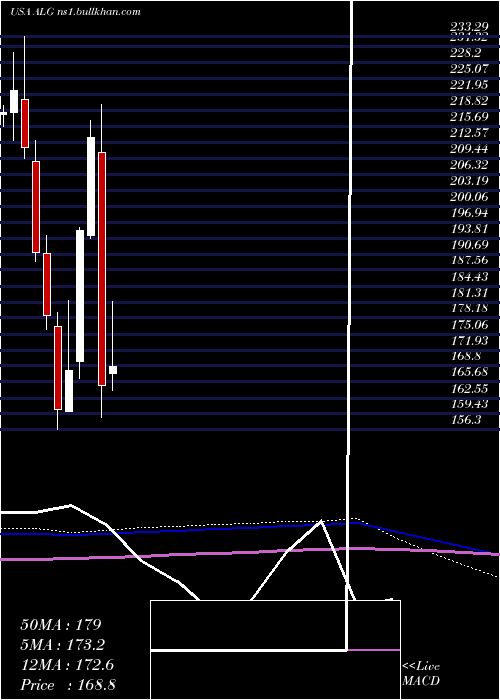
Task: Click the 168.8 price axis label
Action: [466, 356]
